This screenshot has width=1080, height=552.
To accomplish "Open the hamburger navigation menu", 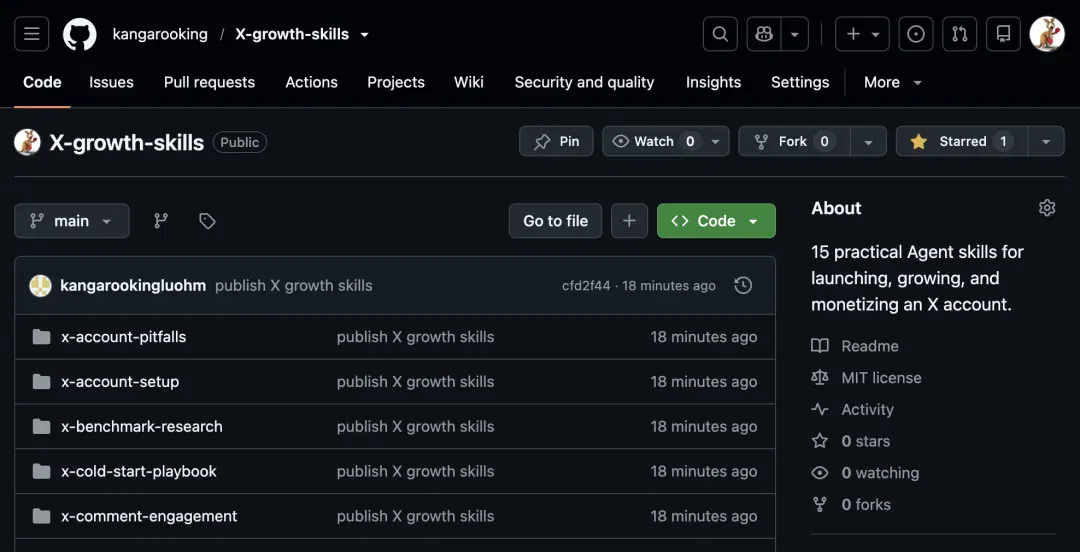I will tap(32, 34).
